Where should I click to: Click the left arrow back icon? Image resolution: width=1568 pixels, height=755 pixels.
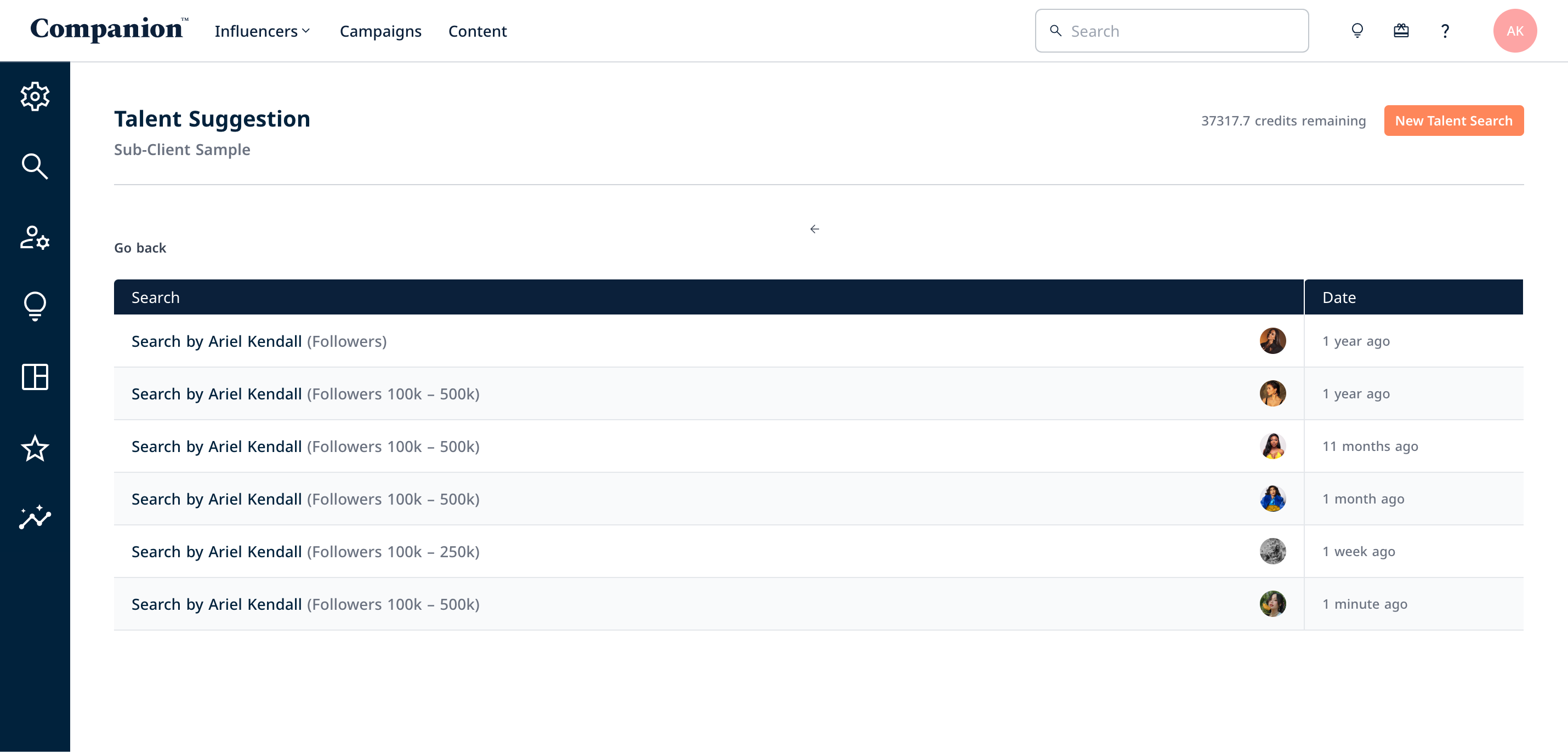point(815,229)
